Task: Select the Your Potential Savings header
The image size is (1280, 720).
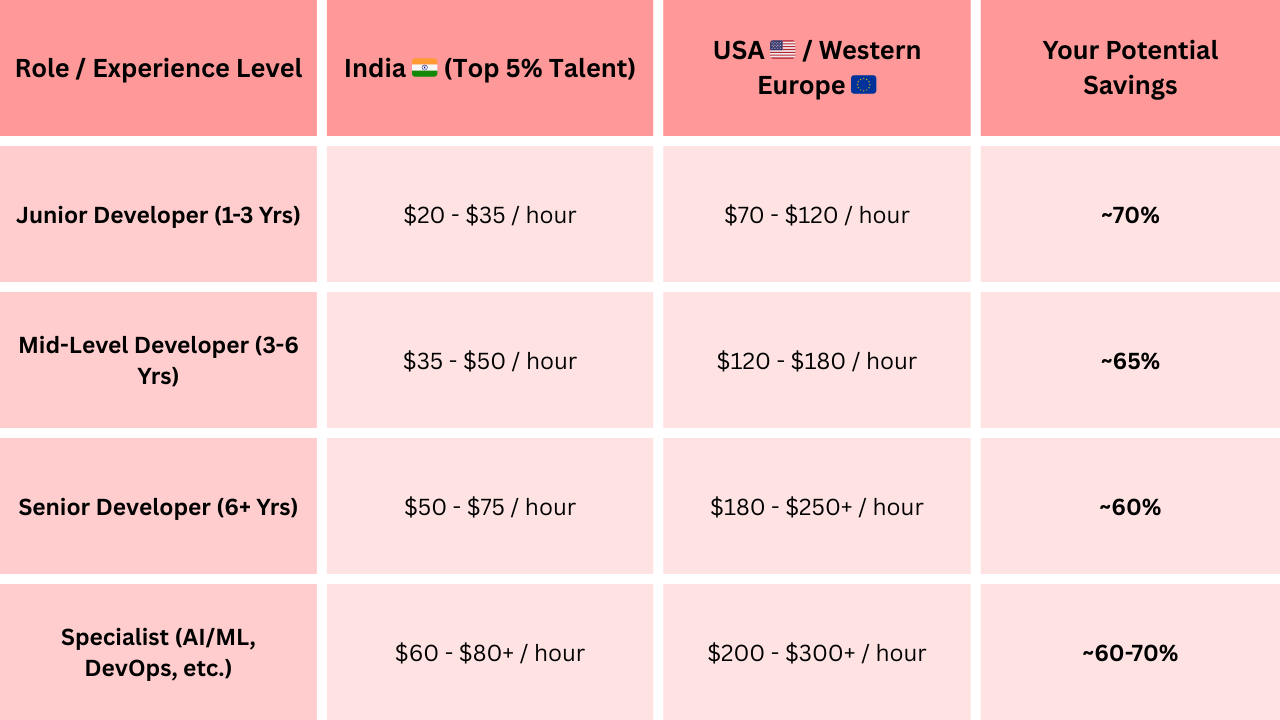Action: (x=1130, y=68)
